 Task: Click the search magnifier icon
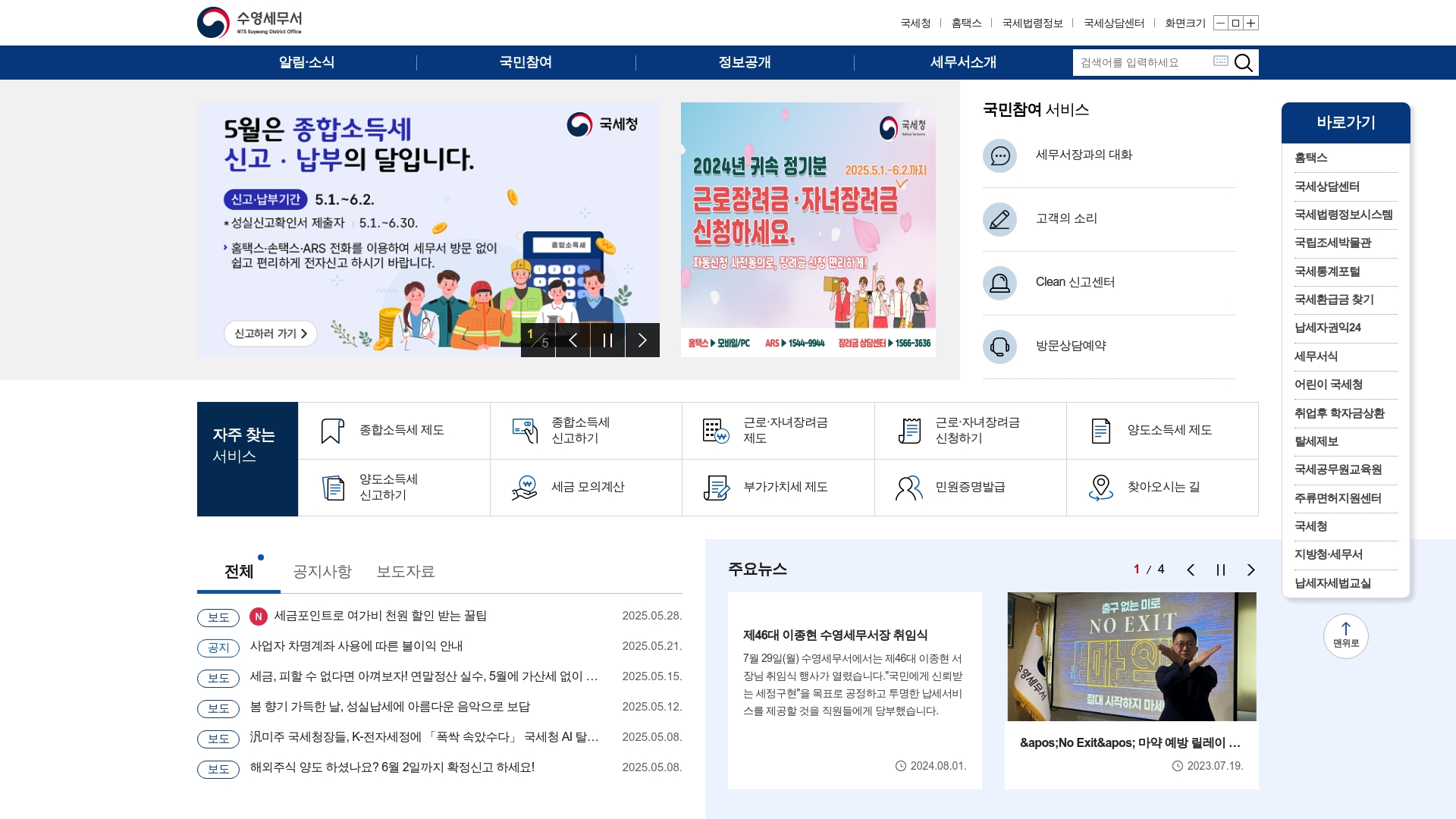click(1244, 63)
